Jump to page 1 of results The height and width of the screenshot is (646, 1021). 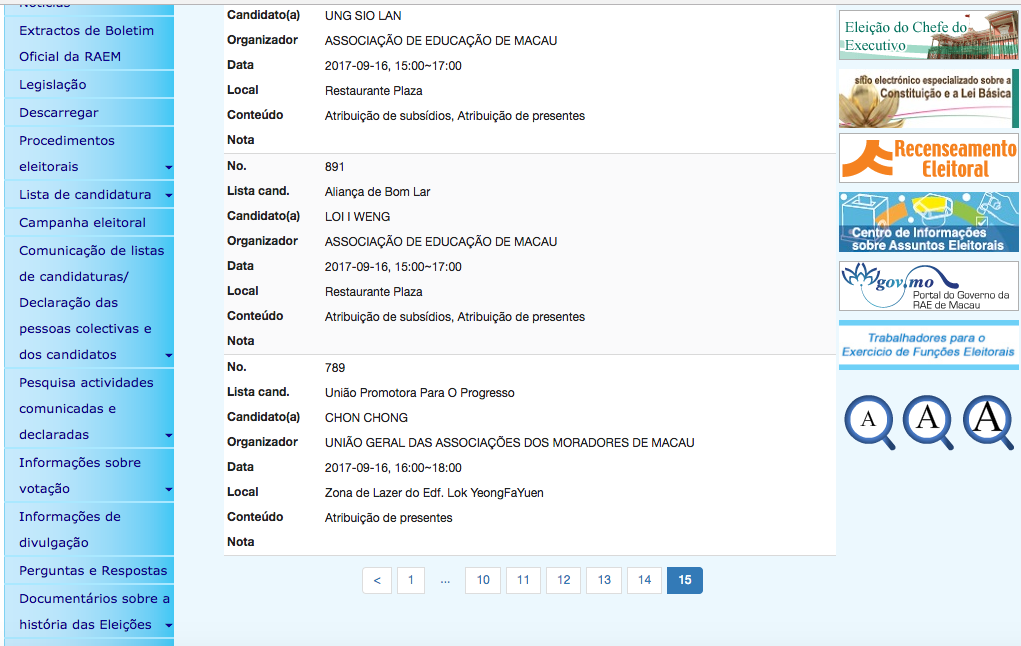pyautogui.click(x=411, y=581)
